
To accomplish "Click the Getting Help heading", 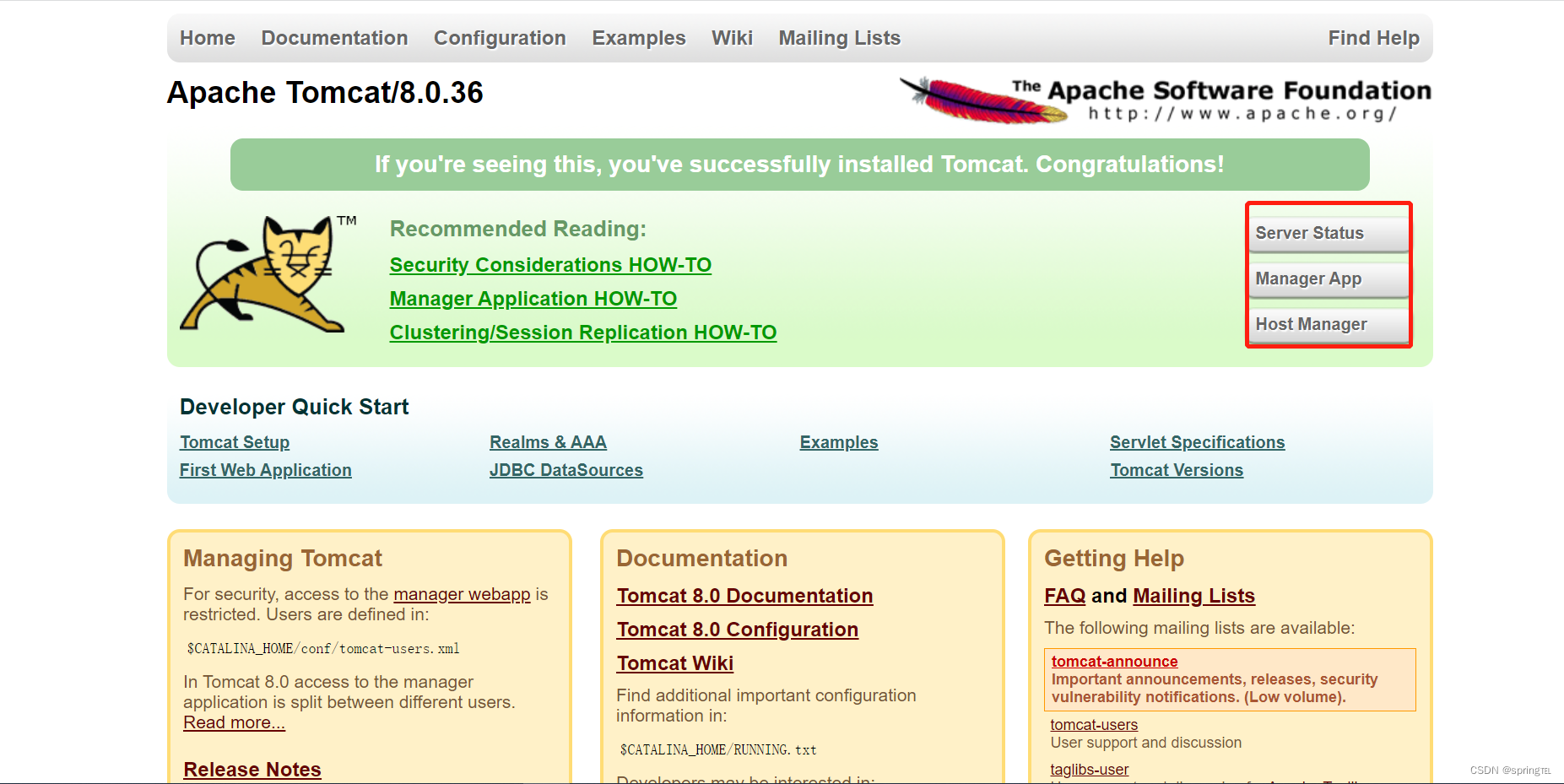I will click(1114, 558).
